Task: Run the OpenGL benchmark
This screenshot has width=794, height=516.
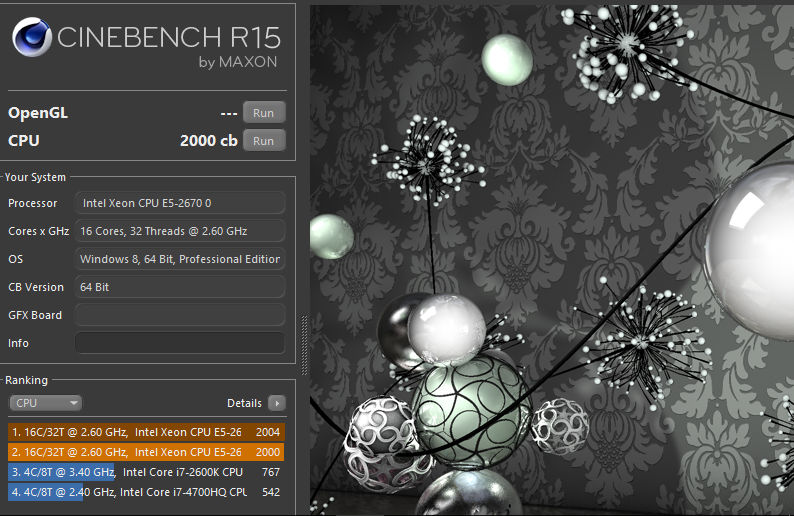Action: point(263,113)
